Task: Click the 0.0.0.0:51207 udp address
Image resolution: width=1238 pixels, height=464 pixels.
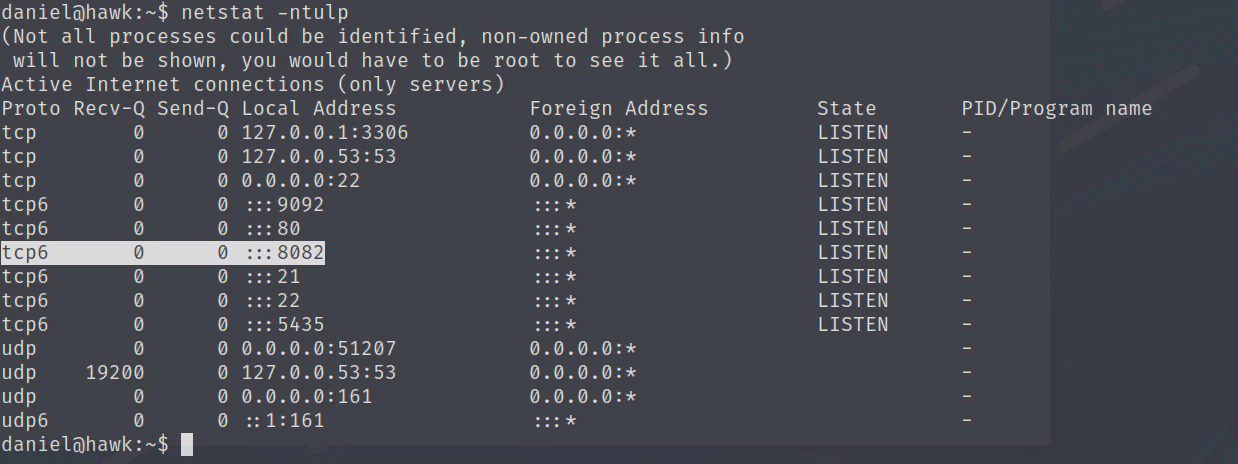Action: (x=318, y=349)
